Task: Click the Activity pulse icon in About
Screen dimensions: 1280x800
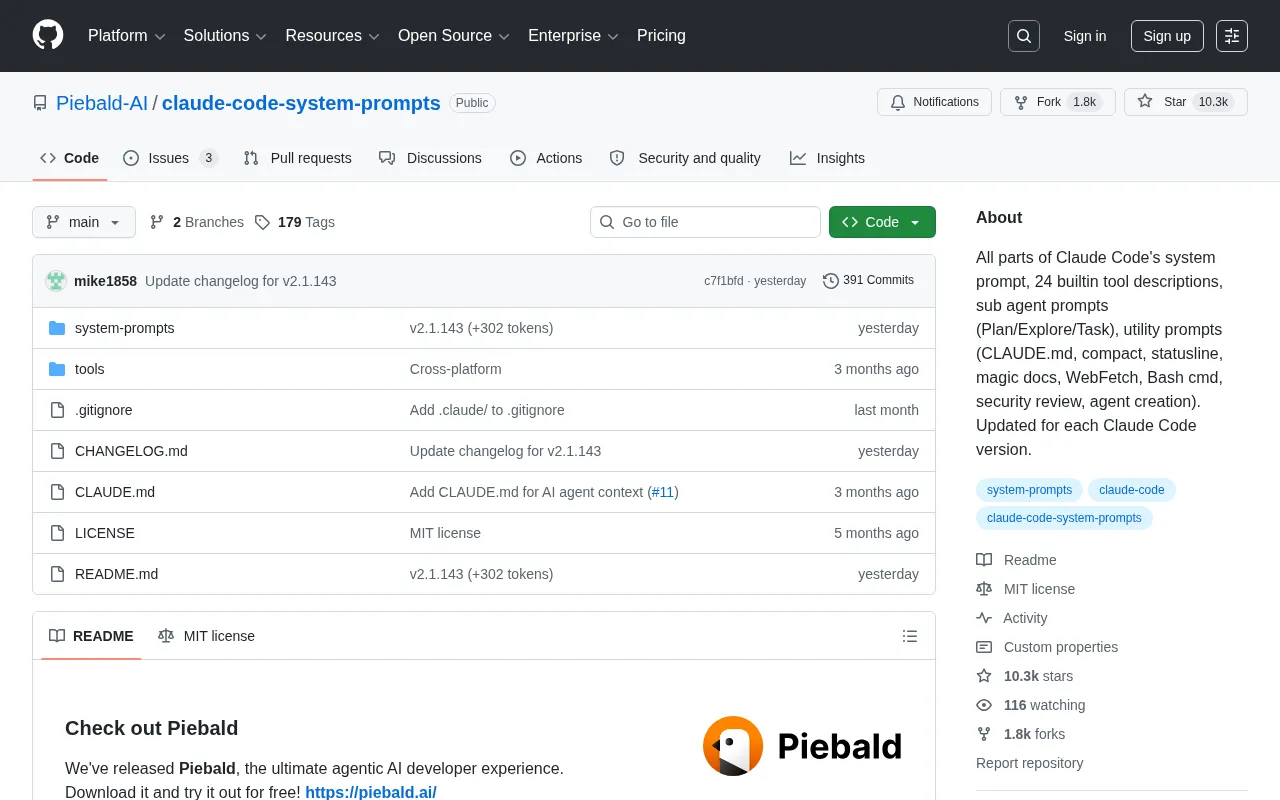Action: (x=984, y=618)
